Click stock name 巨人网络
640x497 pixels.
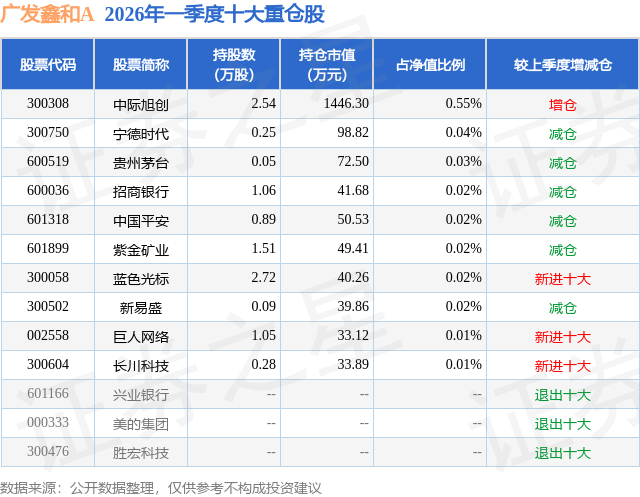coord(141,337)
